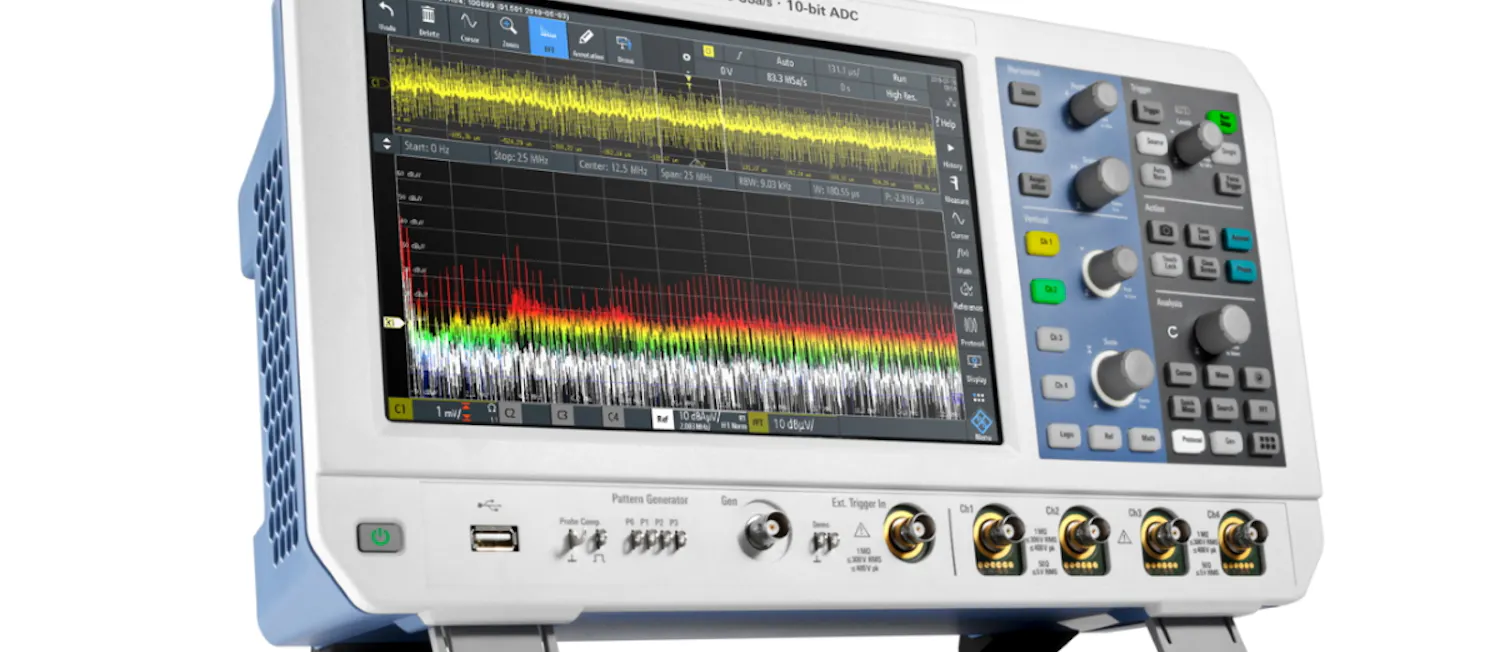Open the Math f(x) sidebar entry

964,259
